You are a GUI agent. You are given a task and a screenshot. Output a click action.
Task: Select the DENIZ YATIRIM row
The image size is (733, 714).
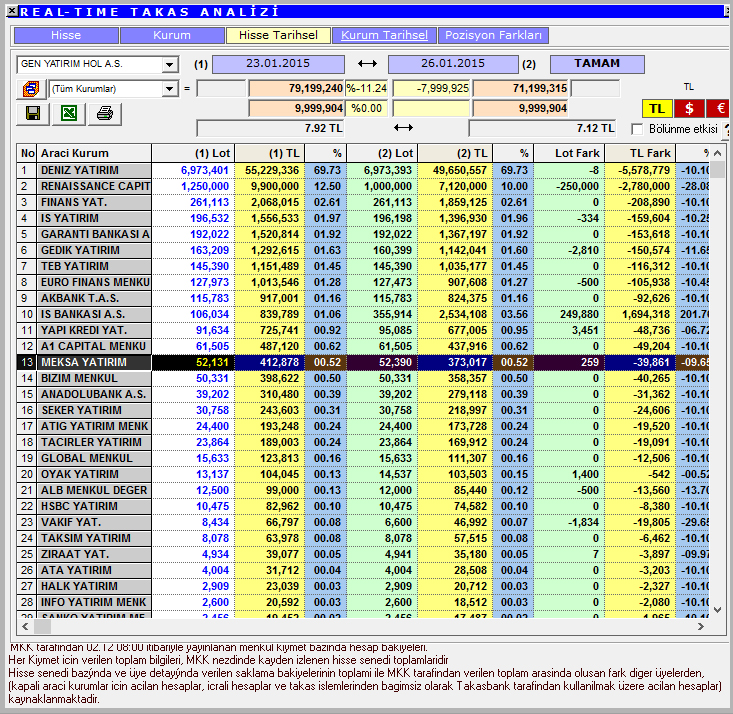click(x=363, y=170)
